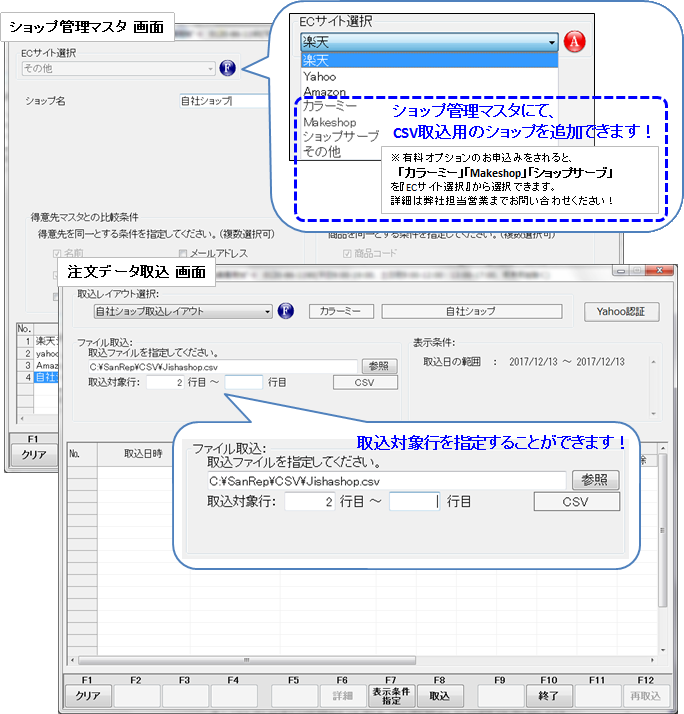This screenshot has height=714, width=684.
Task: Open the 自社ショップ取込レイアウト dropdown
Action: click(183, 311)
